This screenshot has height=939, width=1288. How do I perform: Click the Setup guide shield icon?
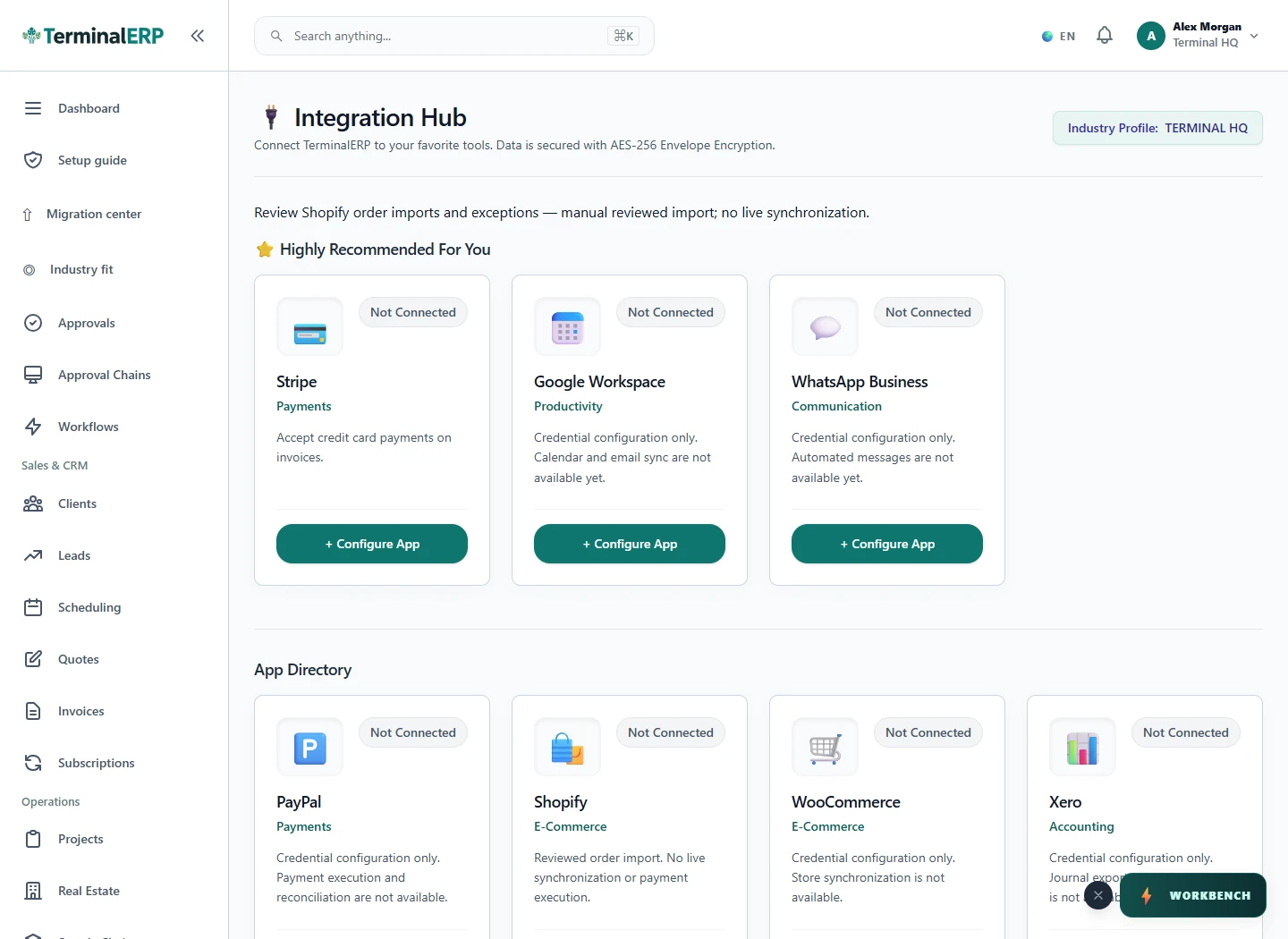coord(33,160)
